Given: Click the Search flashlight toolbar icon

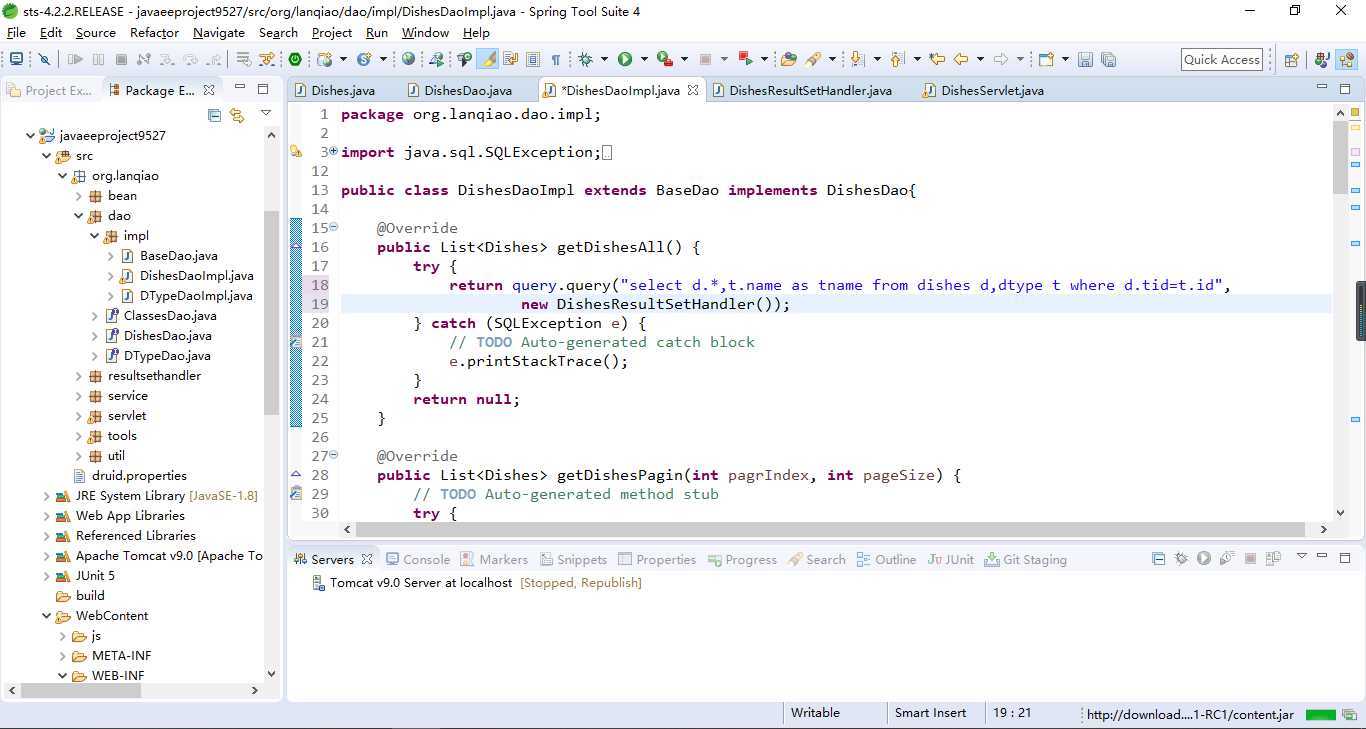Looking at the screenshot, I should pyautogui.click(x=814, y=59).
